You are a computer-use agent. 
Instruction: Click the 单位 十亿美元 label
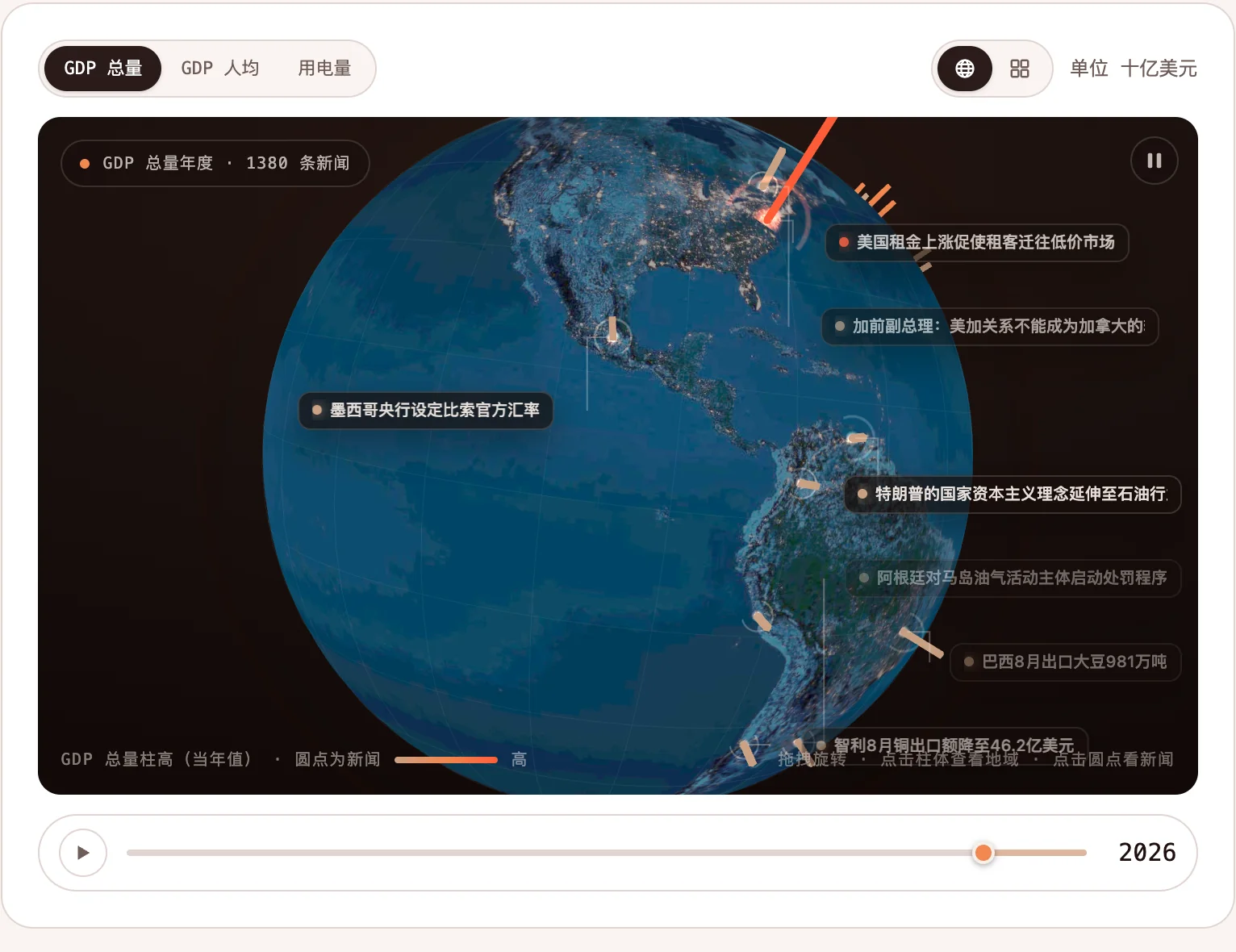1134,69
